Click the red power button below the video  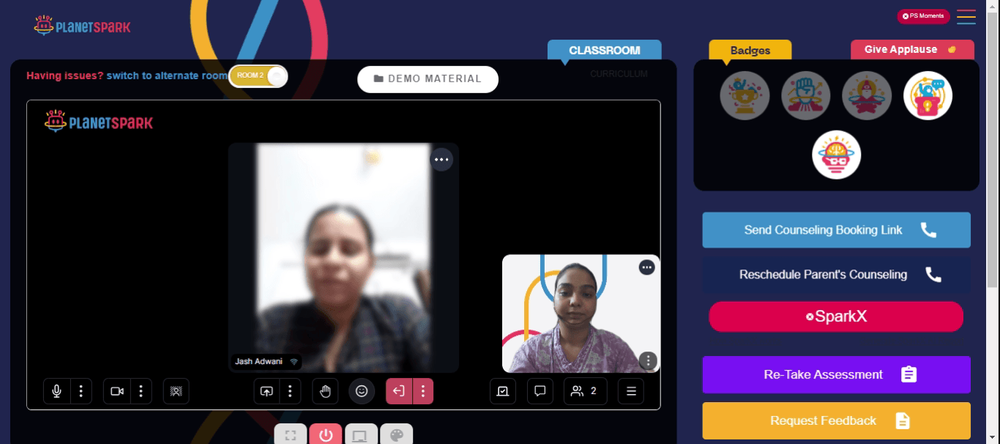(x=326, y=434)
